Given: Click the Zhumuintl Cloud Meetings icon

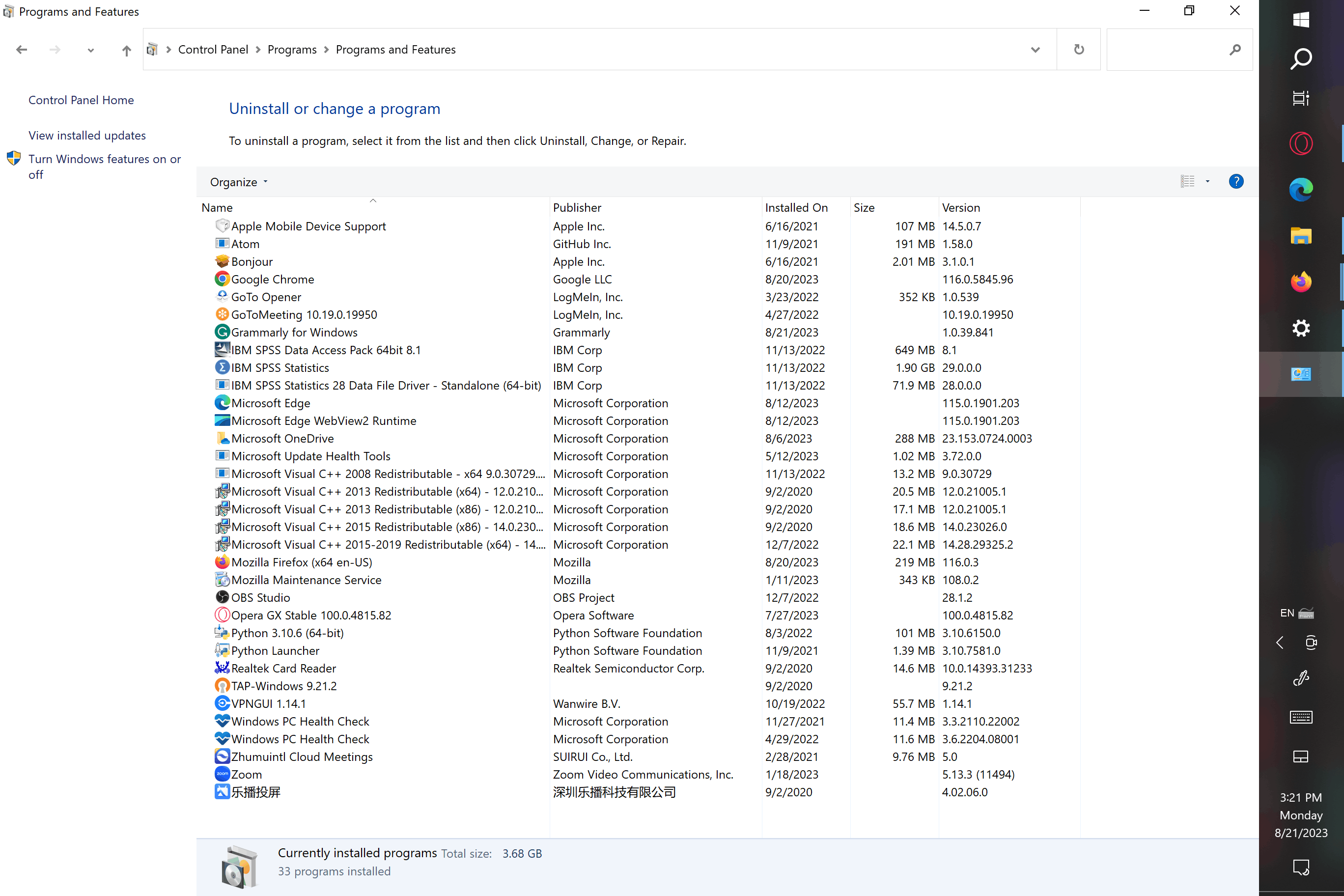Looking at the screenshot, I should (x=222, y=756).
